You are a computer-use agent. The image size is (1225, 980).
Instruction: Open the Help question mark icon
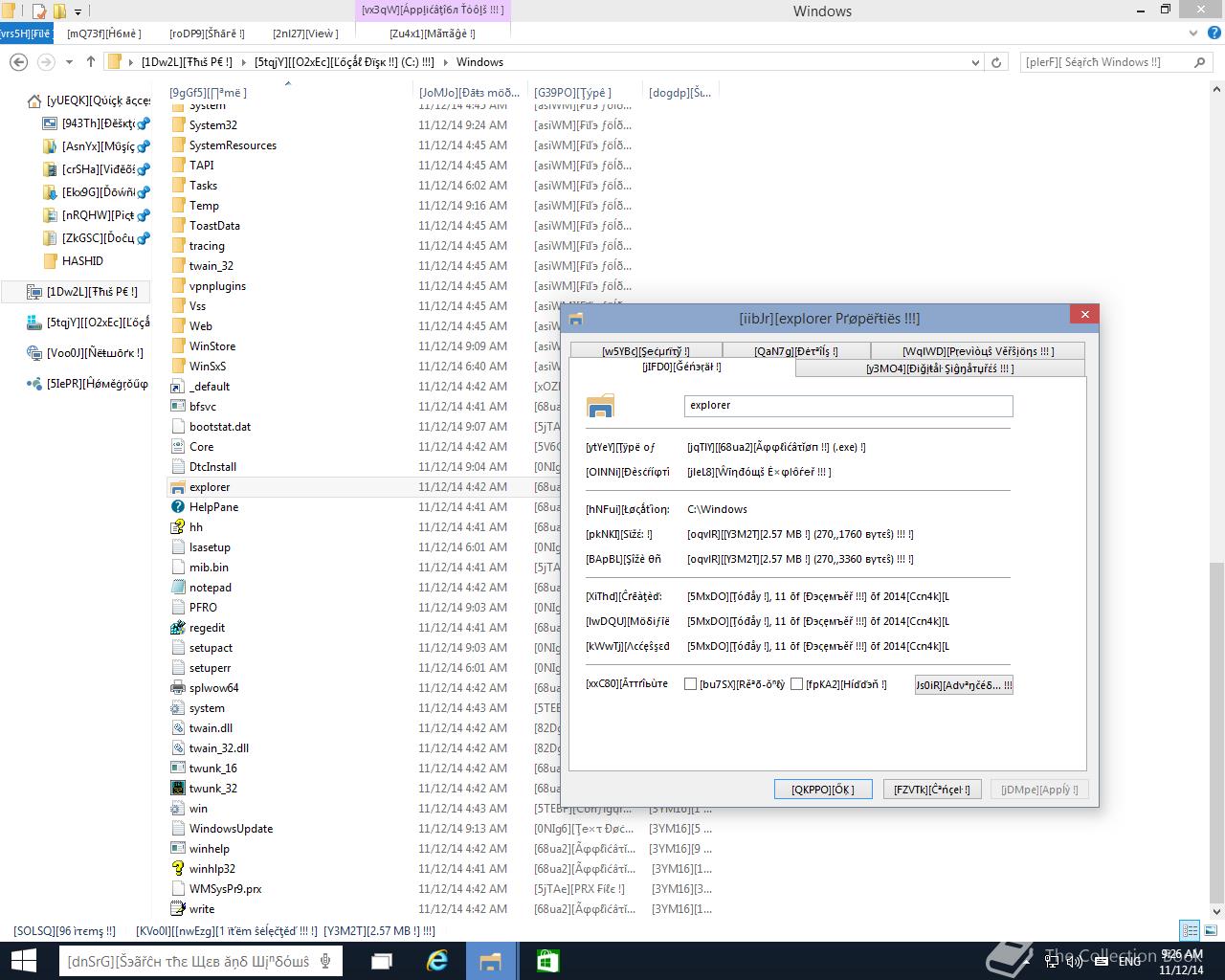click(1214, 33)
